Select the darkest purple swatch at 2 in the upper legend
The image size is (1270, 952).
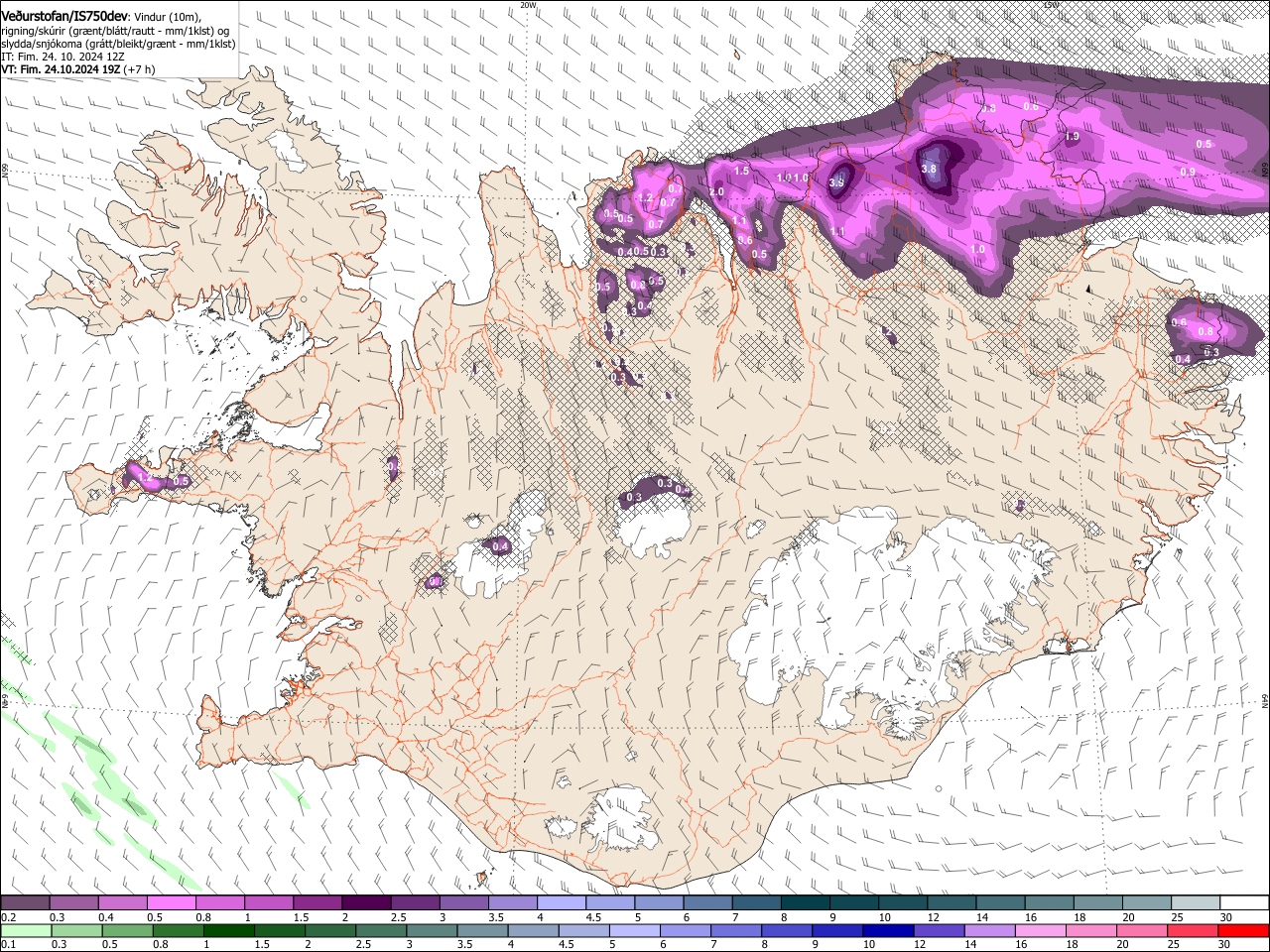coord(365,903)
